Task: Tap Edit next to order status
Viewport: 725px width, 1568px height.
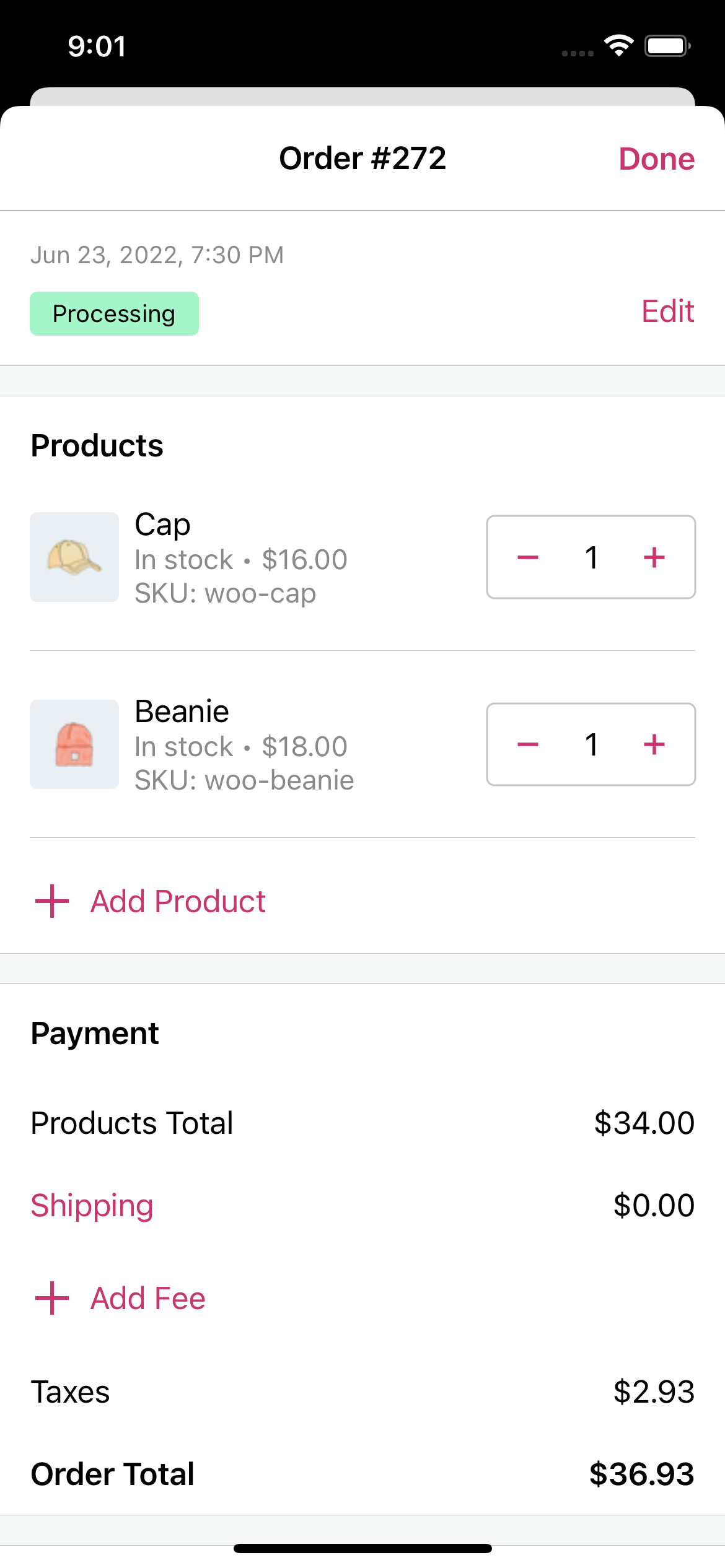Action: point(667,311)
